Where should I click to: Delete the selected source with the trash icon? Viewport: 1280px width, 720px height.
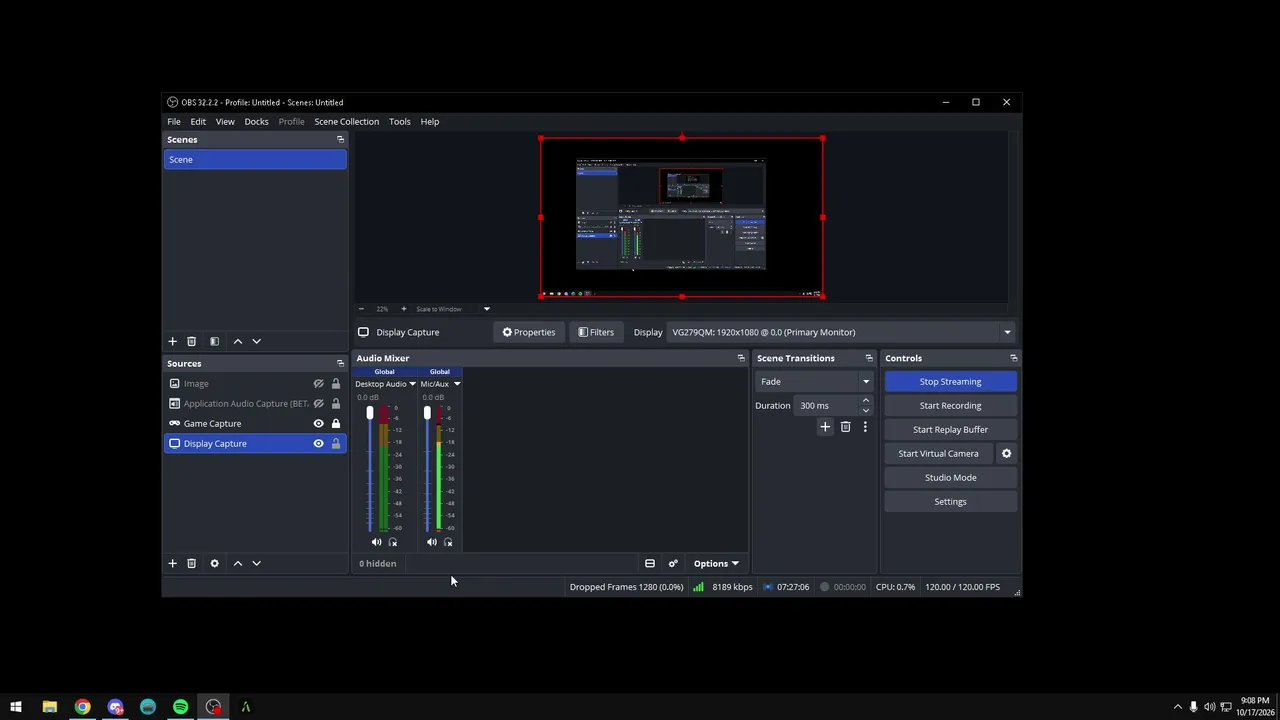point(191,563)
